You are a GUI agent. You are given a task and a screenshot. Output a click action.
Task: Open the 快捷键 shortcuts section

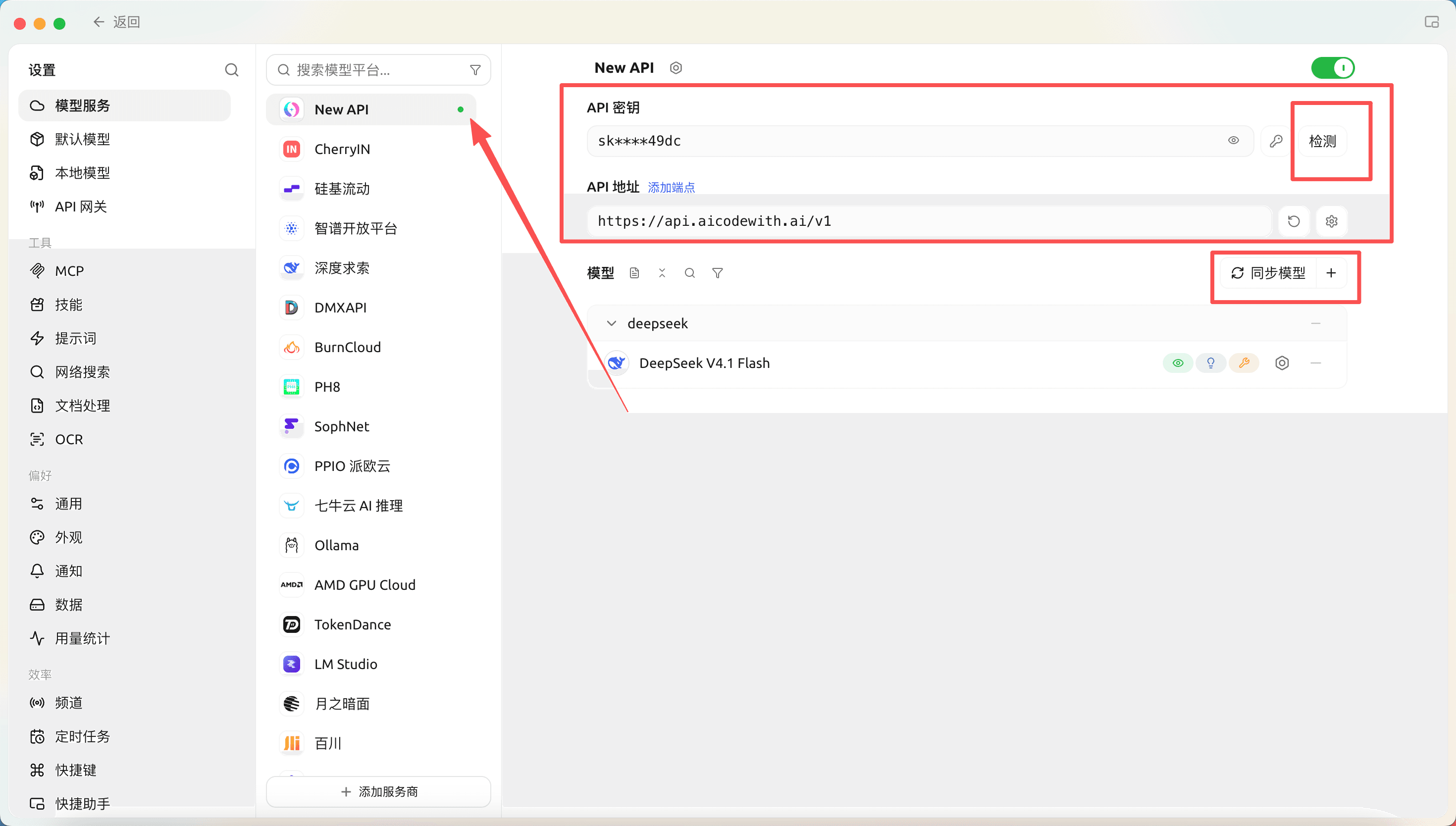tap(125, 770)
